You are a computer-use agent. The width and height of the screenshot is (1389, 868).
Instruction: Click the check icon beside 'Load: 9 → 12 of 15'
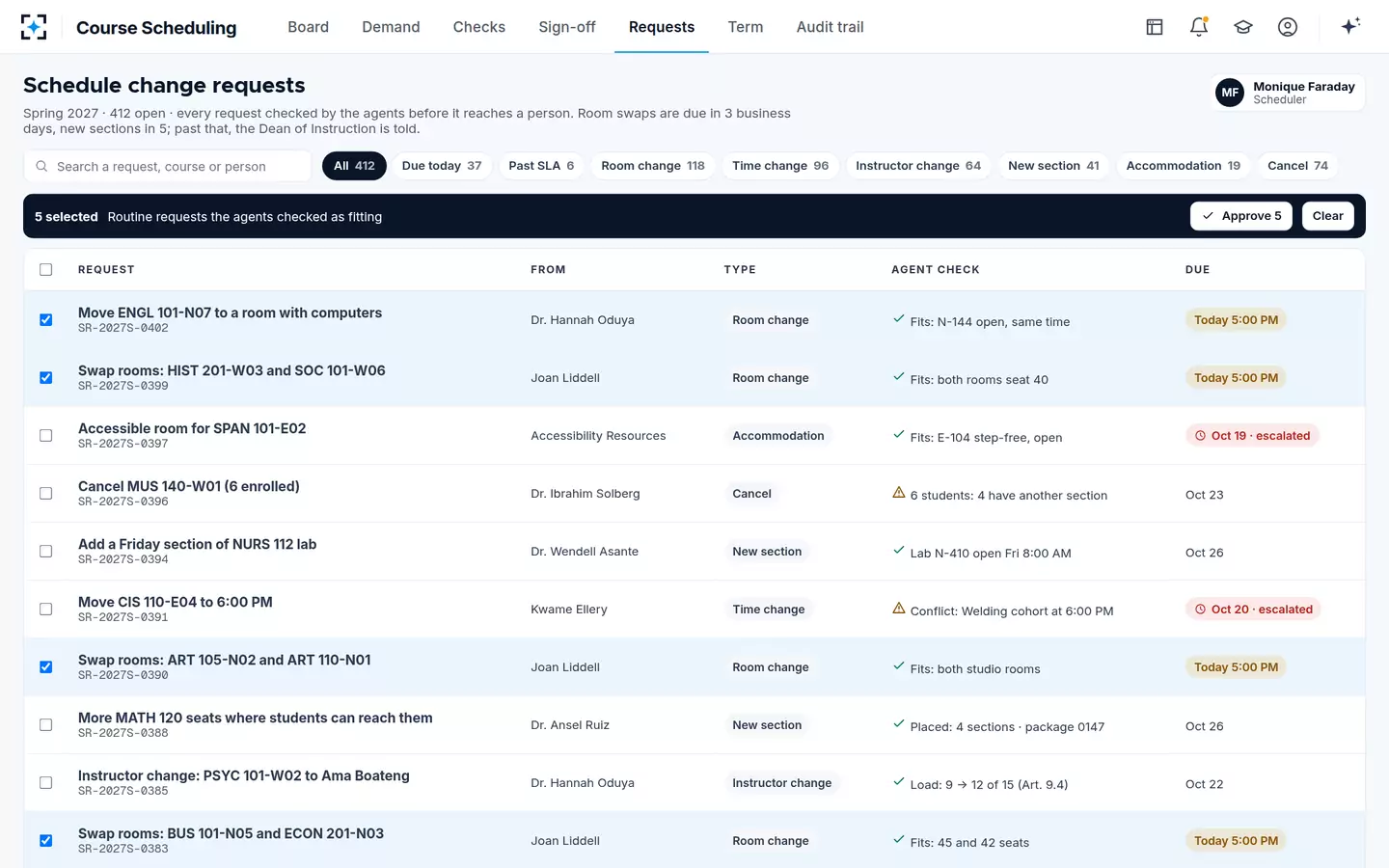coord(899,782)
